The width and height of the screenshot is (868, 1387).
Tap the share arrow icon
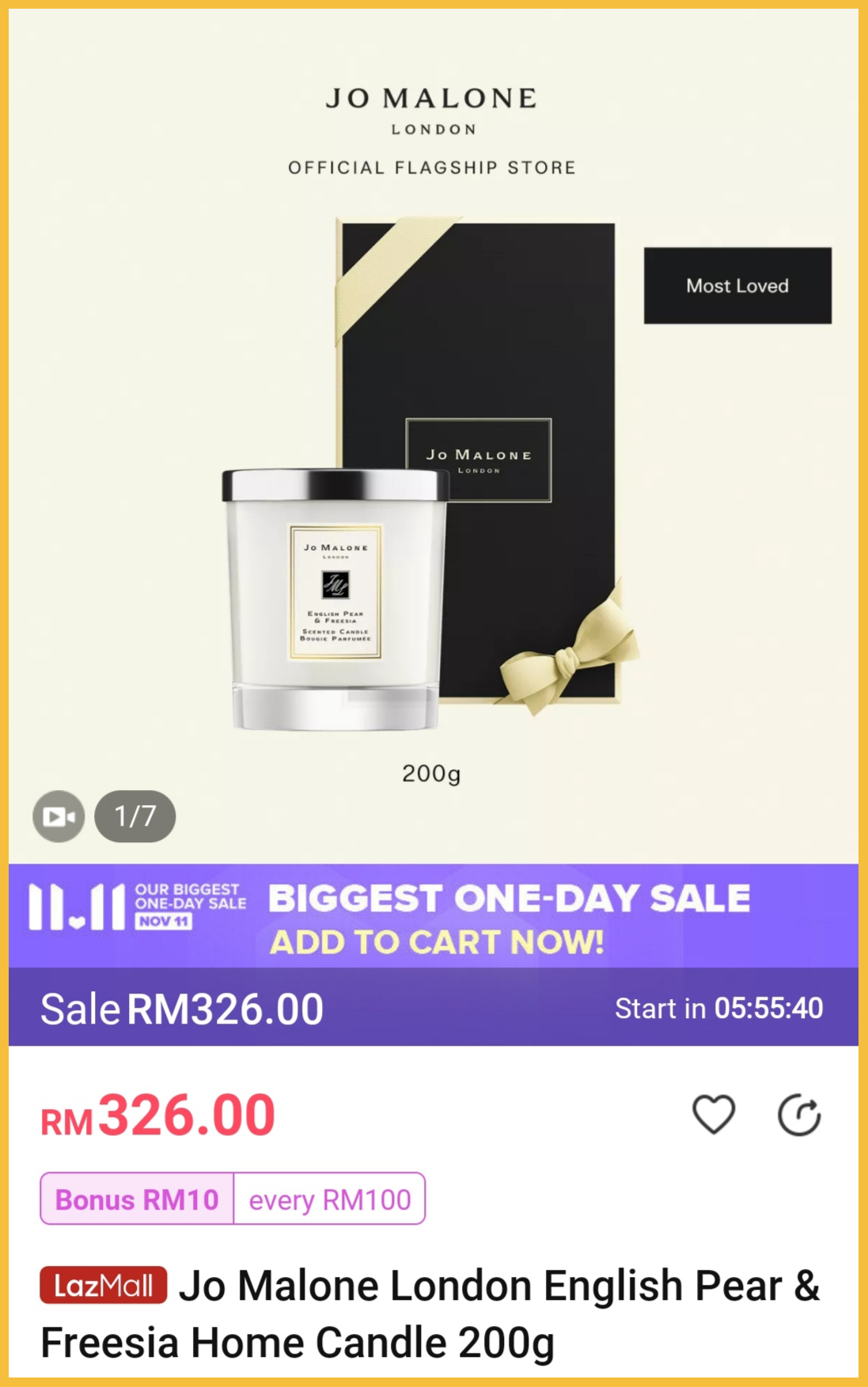(x=799, y=1115)
